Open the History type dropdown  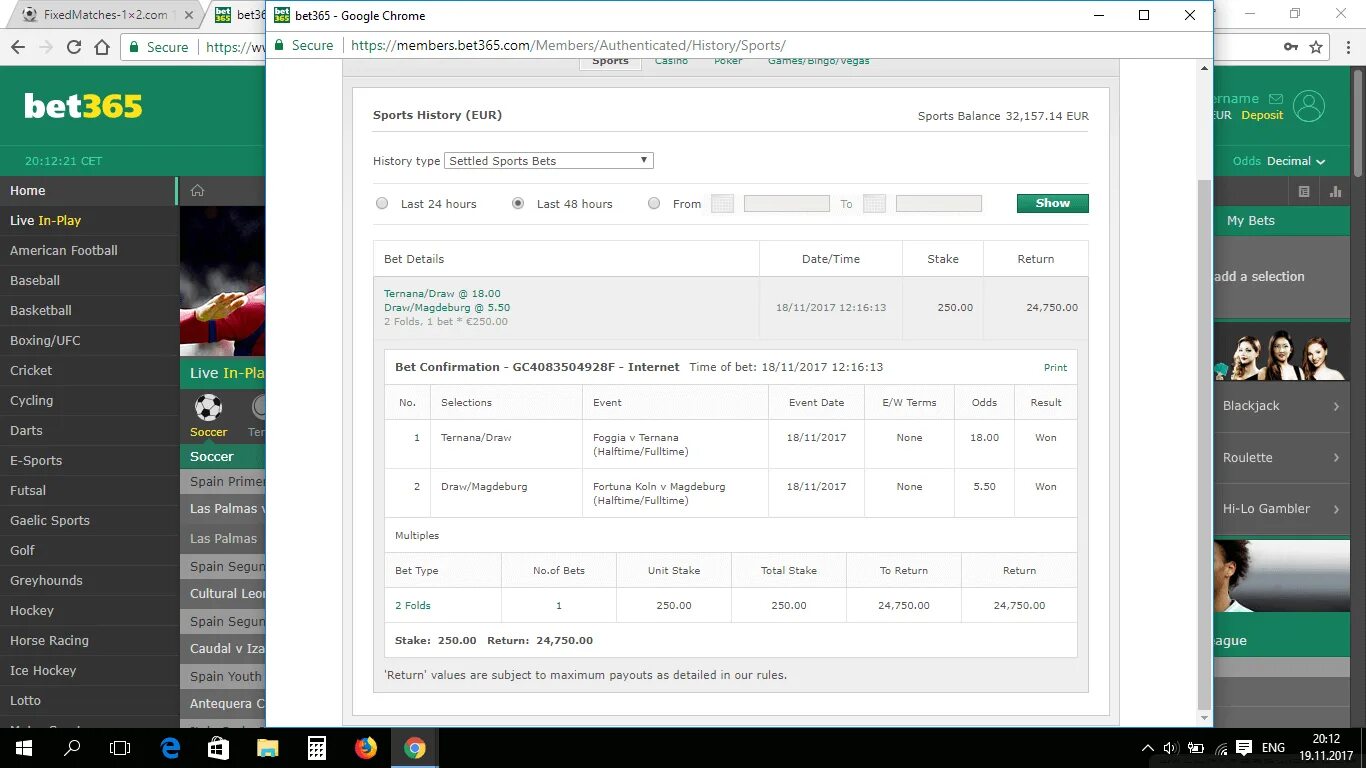tap(549, 161)
